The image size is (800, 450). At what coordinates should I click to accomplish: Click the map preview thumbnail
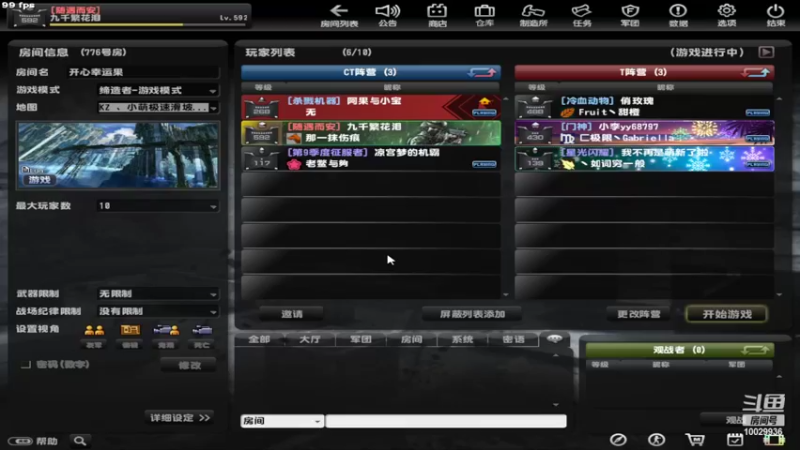tap(118, 155)
